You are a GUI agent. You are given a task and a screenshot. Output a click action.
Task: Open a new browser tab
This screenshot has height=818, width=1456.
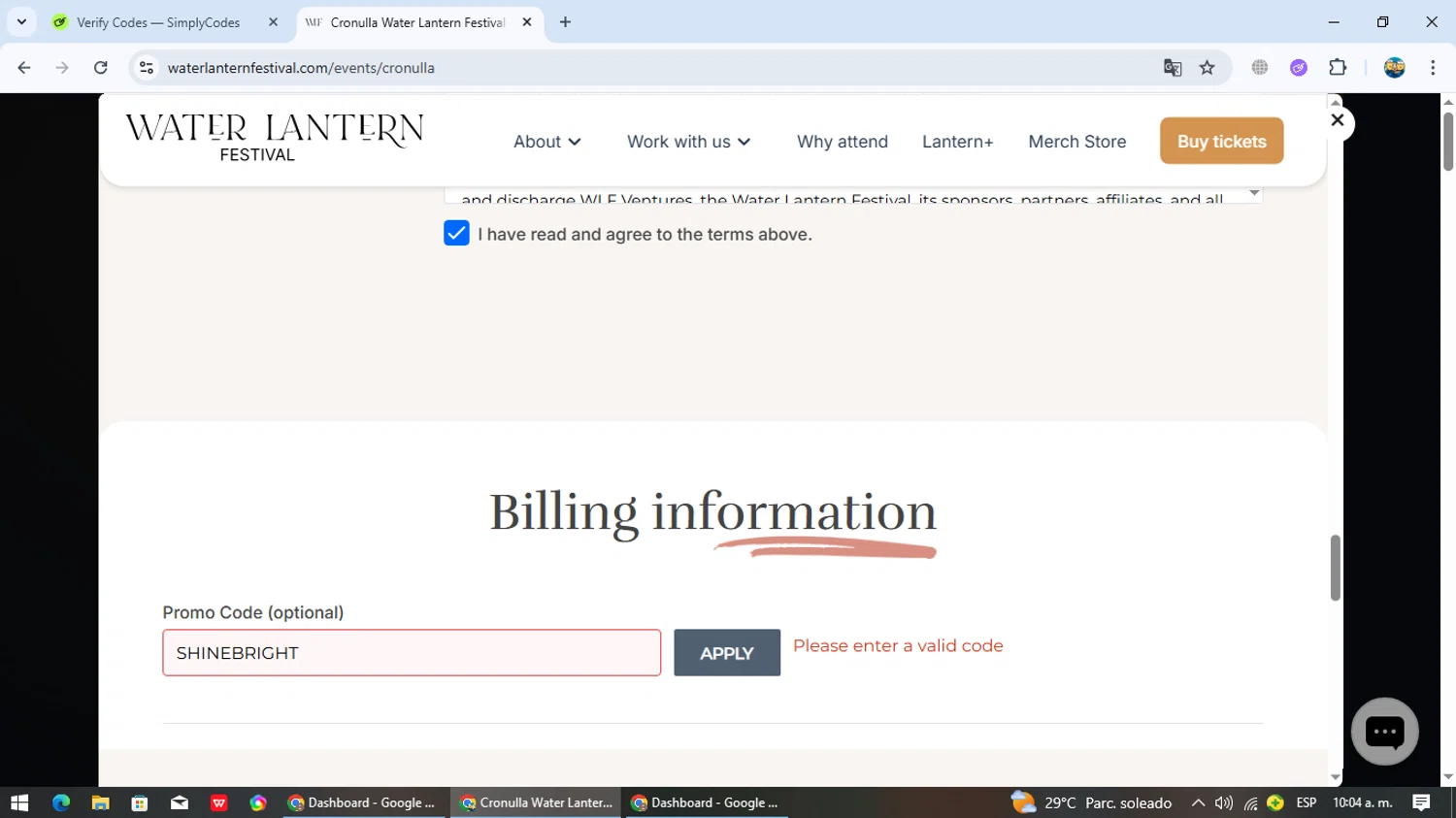[566, 22]
